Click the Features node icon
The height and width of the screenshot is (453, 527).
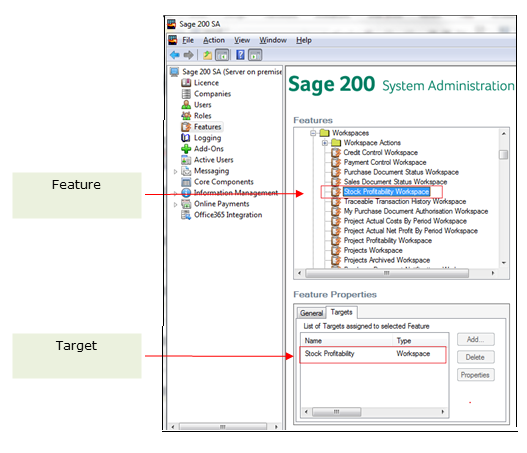186,127
